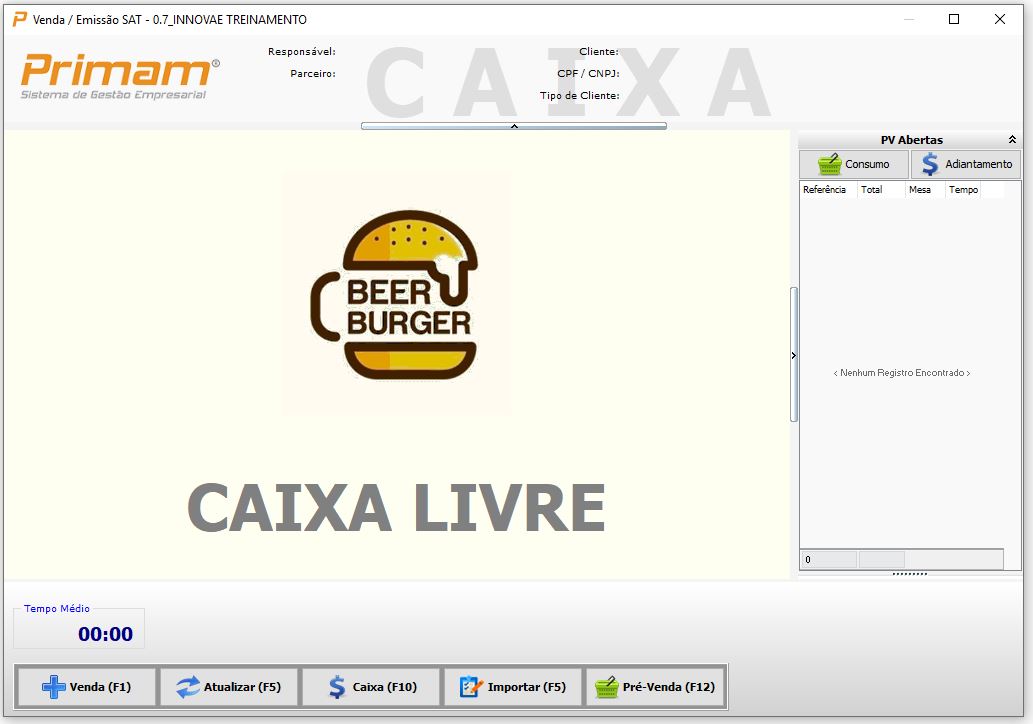Click the Tempo Médio 00:00 value
The height and width of the screenshot is (724, 1033).
pos(105,634)
